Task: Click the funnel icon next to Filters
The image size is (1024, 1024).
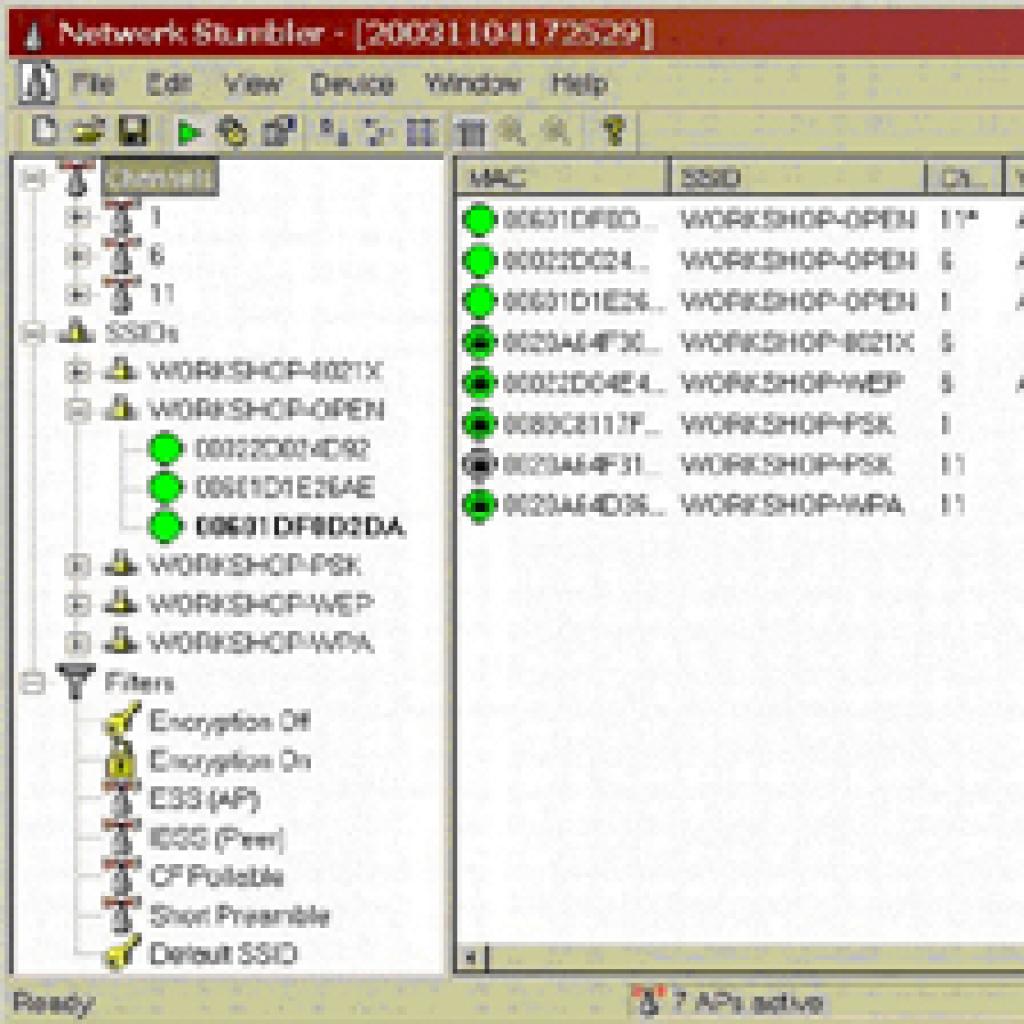Action: click(76, 682)
